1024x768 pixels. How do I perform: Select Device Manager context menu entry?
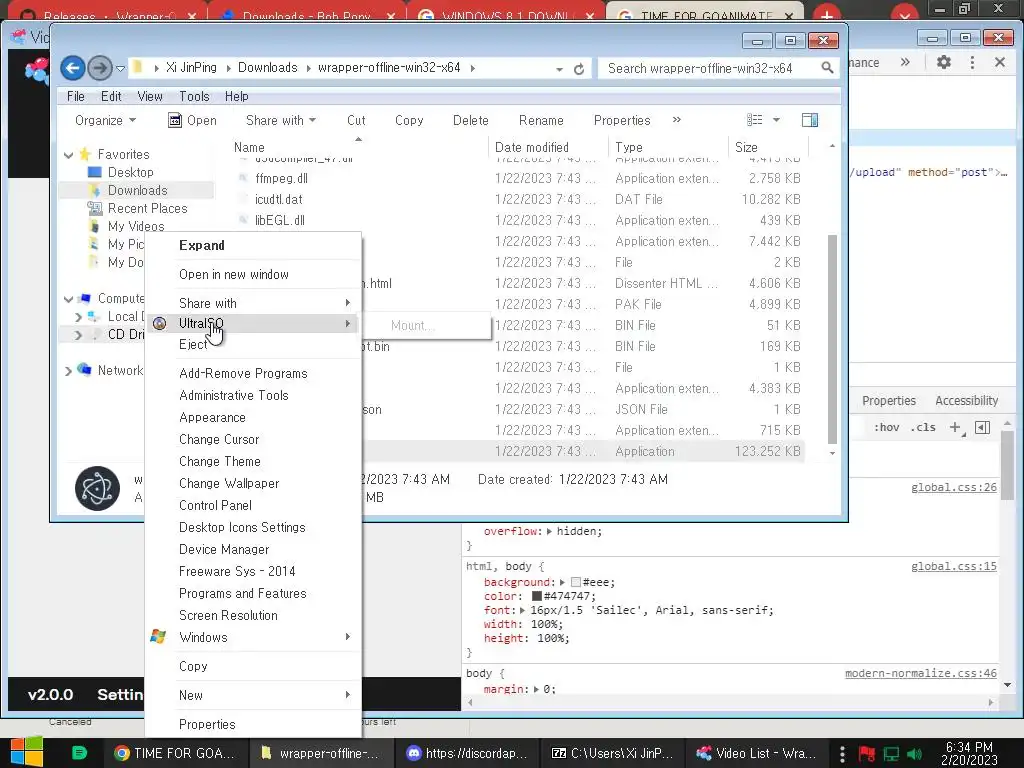[224, 549]
